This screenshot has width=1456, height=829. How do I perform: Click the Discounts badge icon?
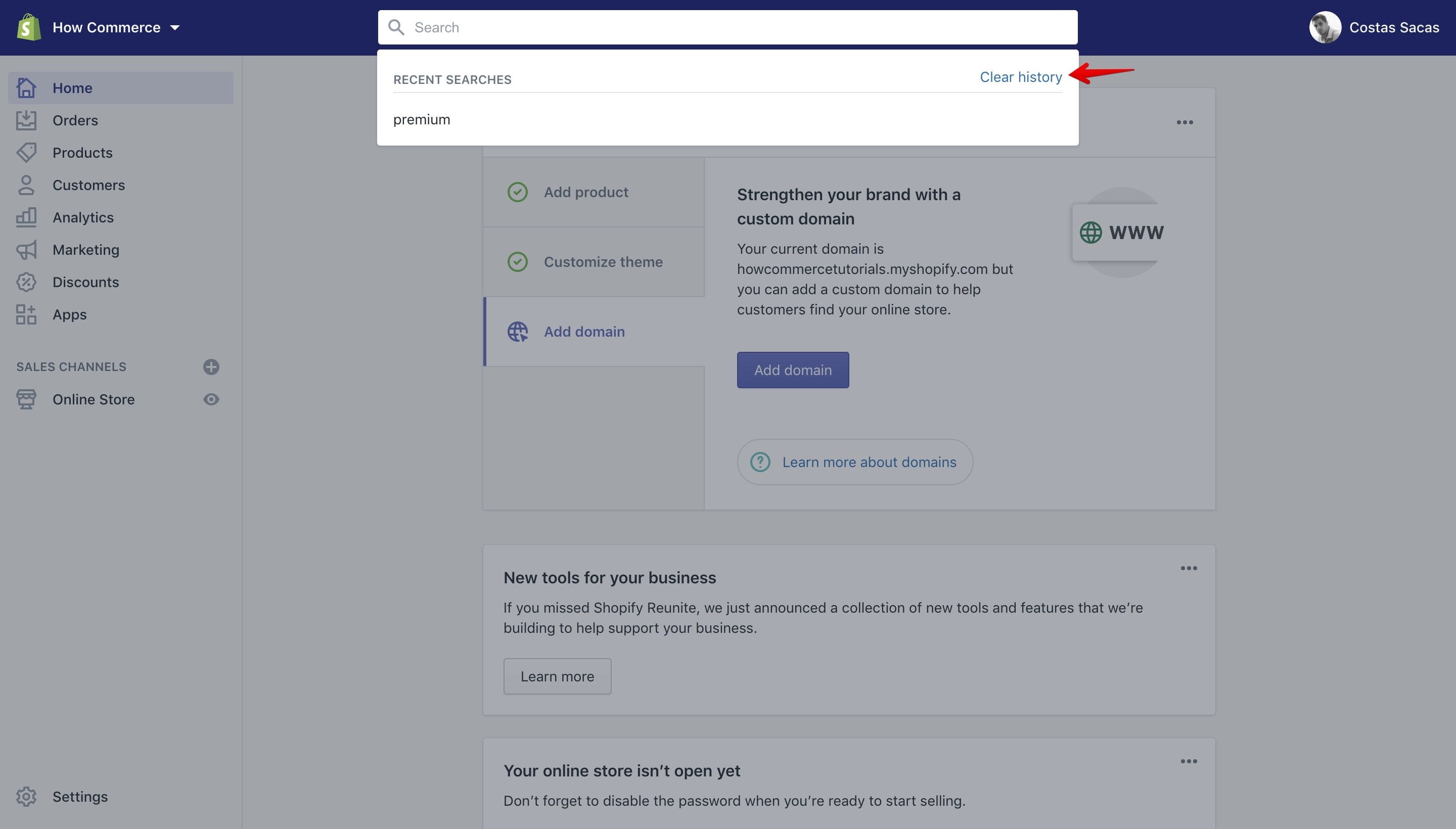(26, 282)
